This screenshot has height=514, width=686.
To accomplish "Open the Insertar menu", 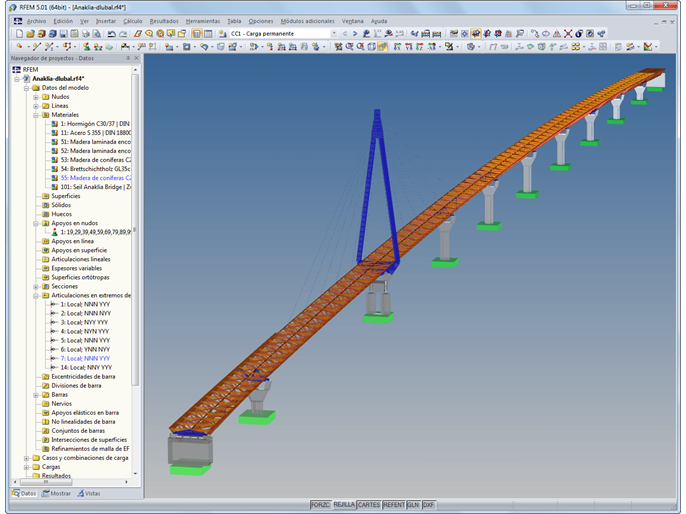I will (x=106, y=21).
